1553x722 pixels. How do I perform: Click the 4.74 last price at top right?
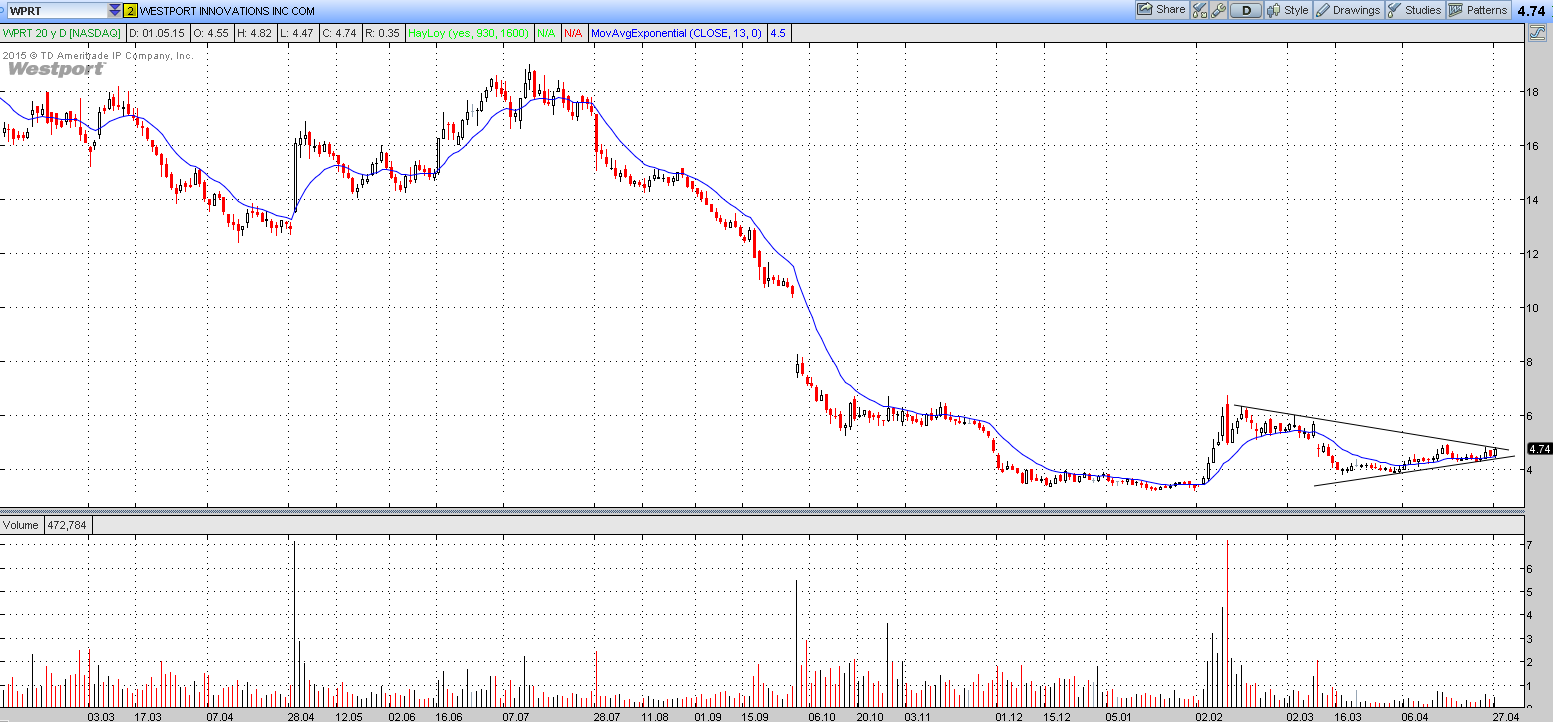(1532, 11)
